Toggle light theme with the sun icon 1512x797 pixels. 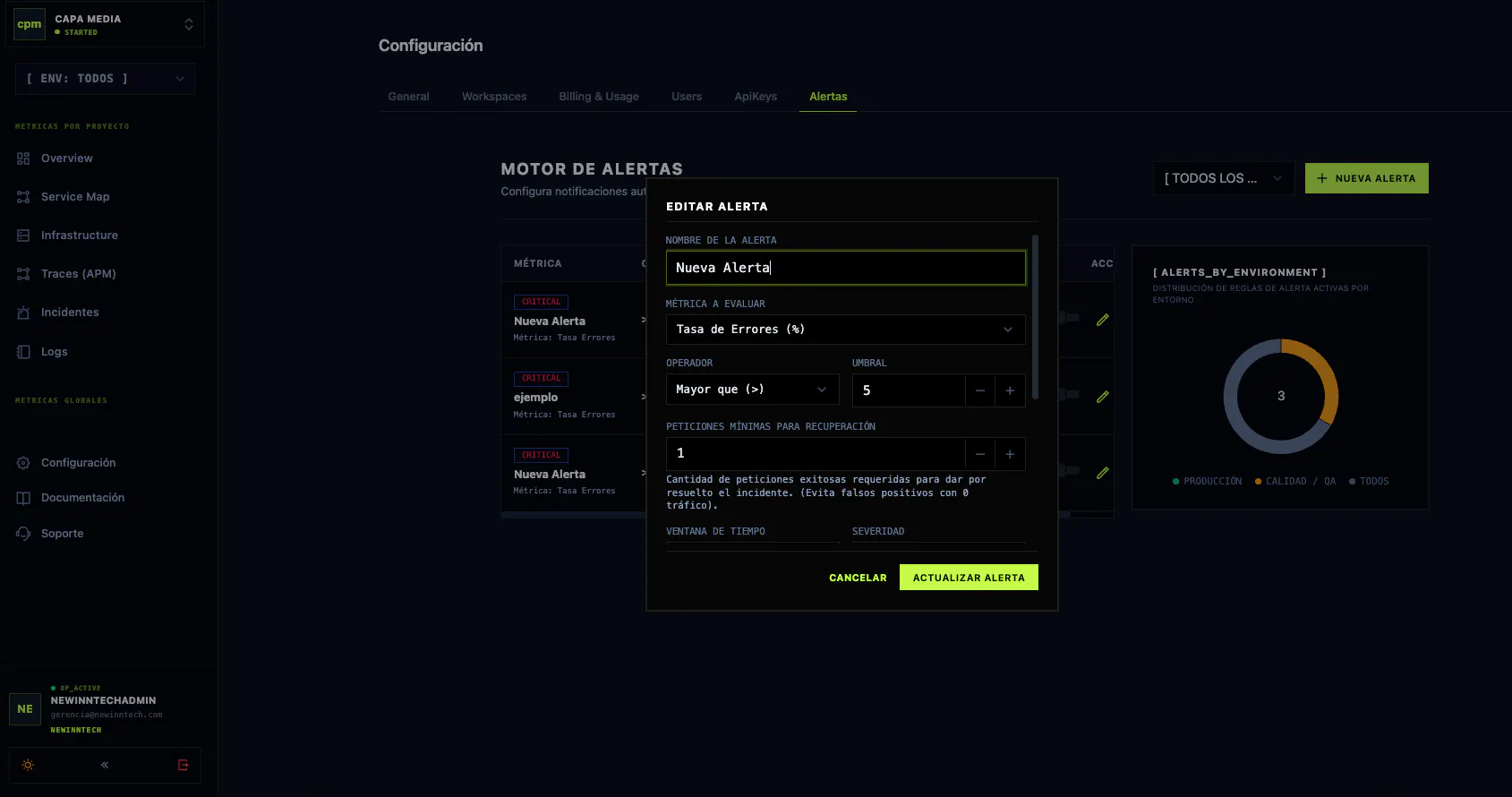point(28,765)
